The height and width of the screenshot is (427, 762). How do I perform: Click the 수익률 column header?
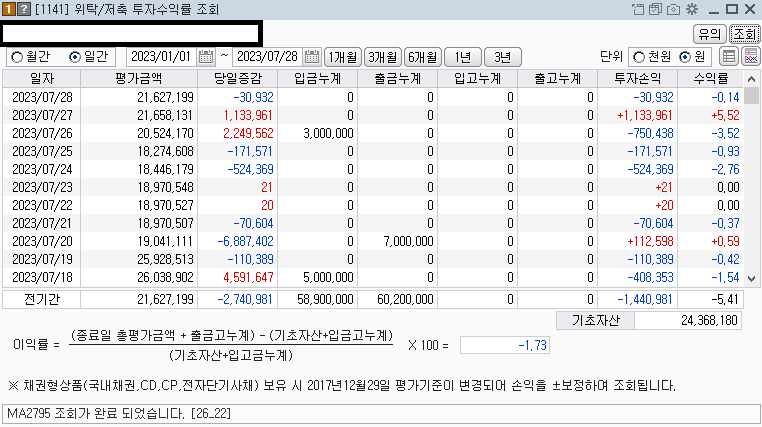(710, 79)
